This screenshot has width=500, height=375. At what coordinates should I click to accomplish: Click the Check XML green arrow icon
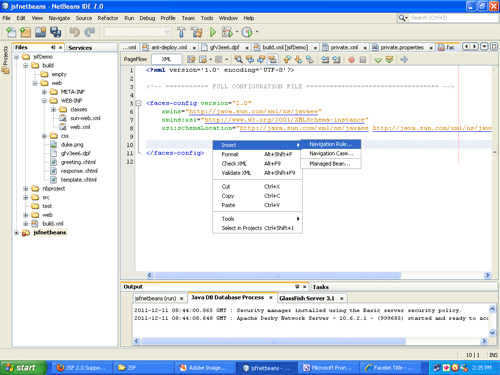[378, 60]
